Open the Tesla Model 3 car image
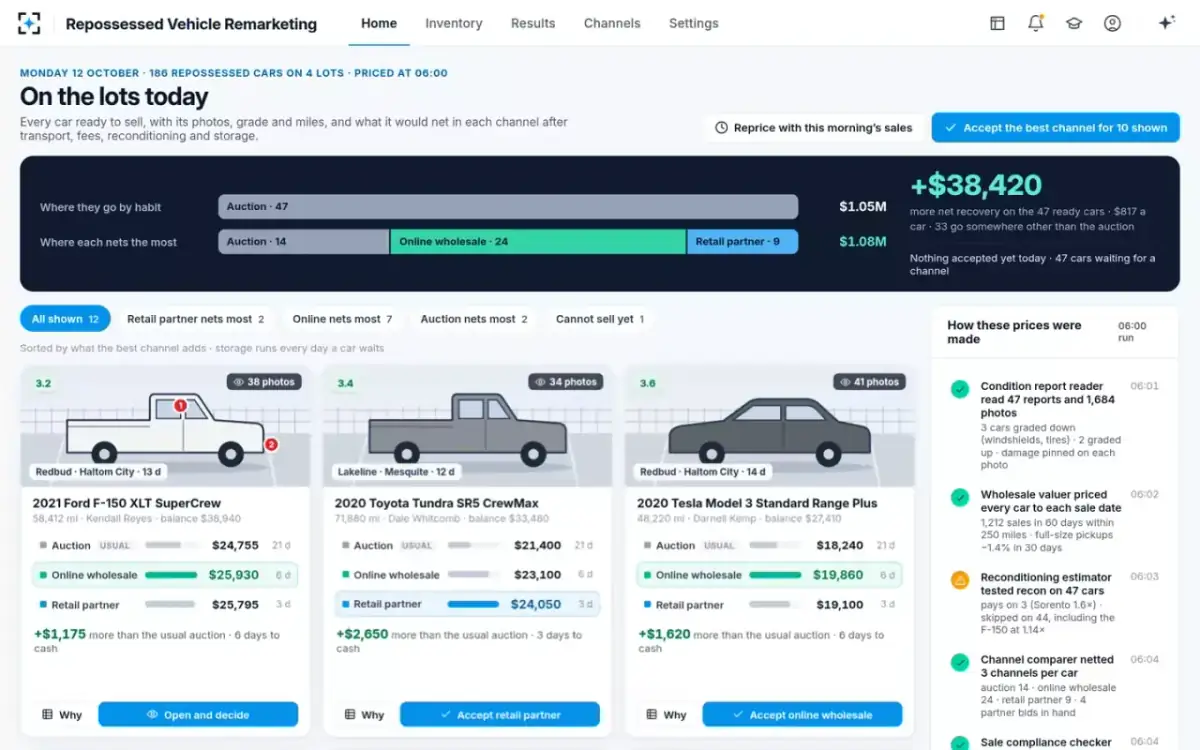Image resolution: width=1200 pixels, height=750 pixels. click(x=769, y=426)
